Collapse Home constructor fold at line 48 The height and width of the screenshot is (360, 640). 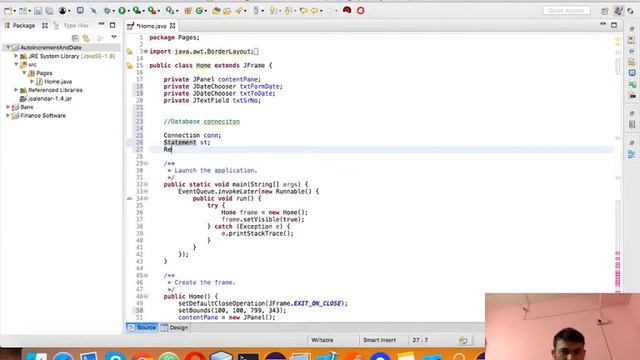coord(146,296)
